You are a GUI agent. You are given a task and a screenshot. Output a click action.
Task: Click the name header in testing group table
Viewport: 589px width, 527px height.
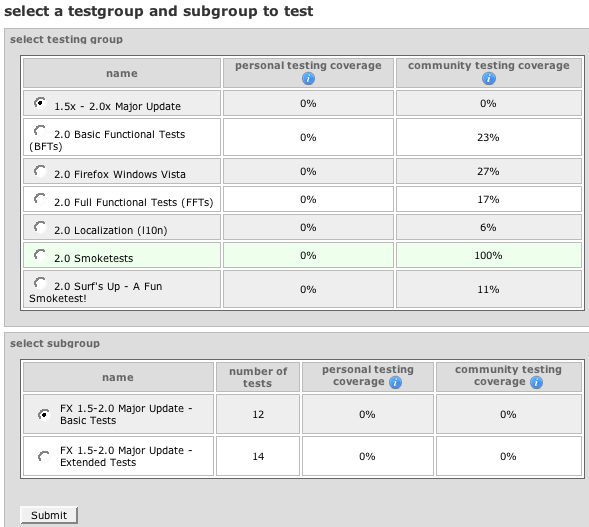[122, 73]
